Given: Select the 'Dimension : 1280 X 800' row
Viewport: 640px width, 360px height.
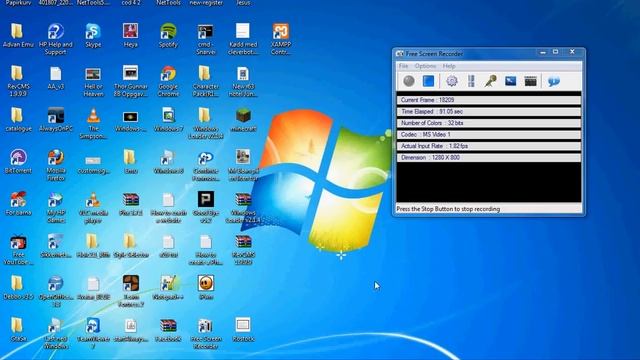Looking at the screenshot, I should 489,157.
